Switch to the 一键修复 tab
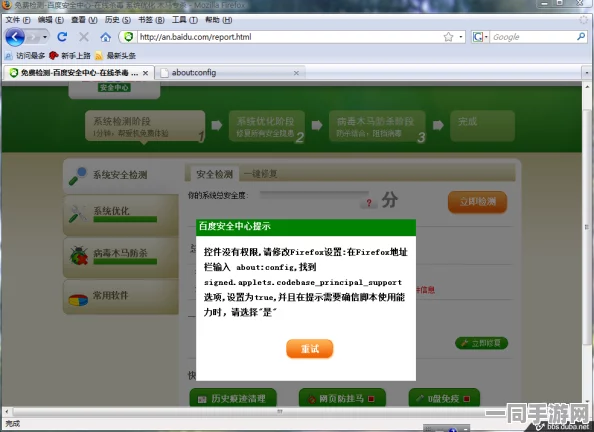 [261, 174]
